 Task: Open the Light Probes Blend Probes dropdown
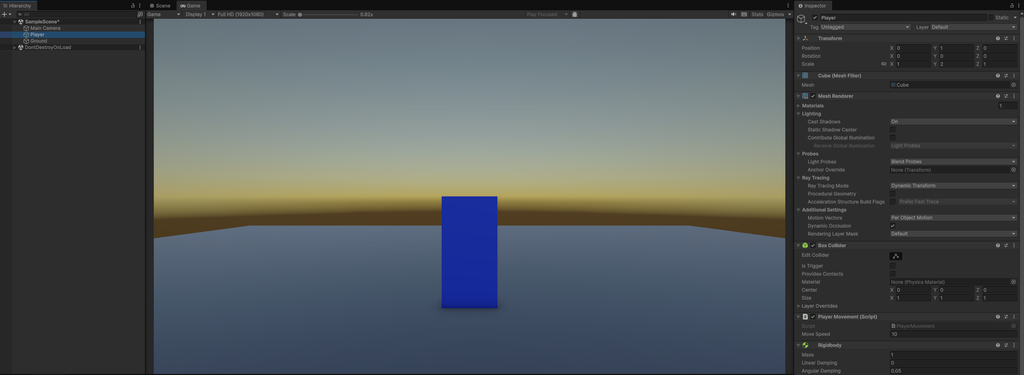point(953,162)
